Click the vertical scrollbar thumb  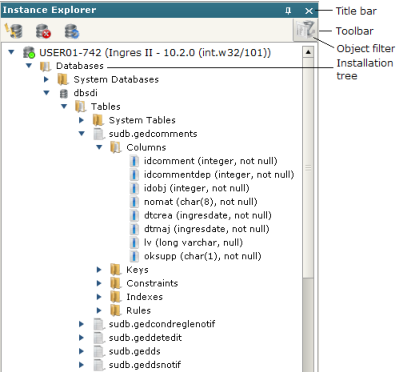308,168
